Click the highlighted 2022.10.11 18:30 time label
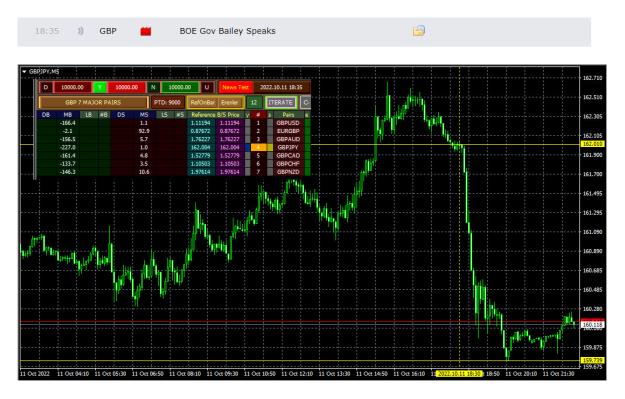 [459, 374]
